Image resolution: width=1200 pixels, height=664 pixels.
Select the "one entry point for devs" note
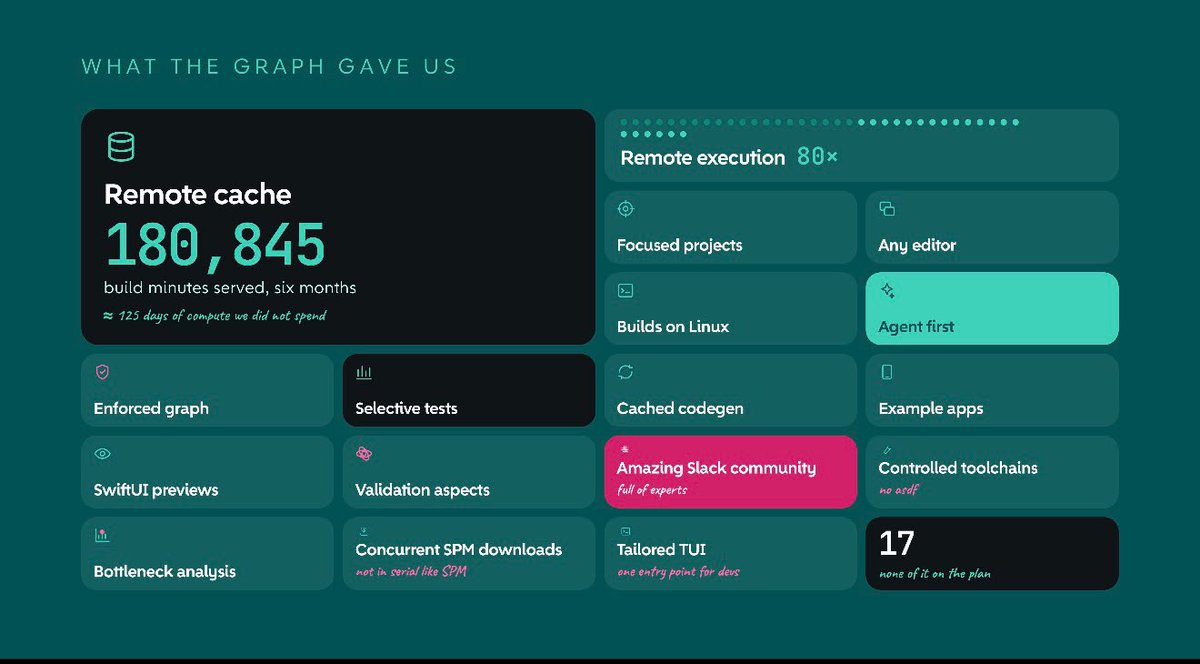(678, 572)
